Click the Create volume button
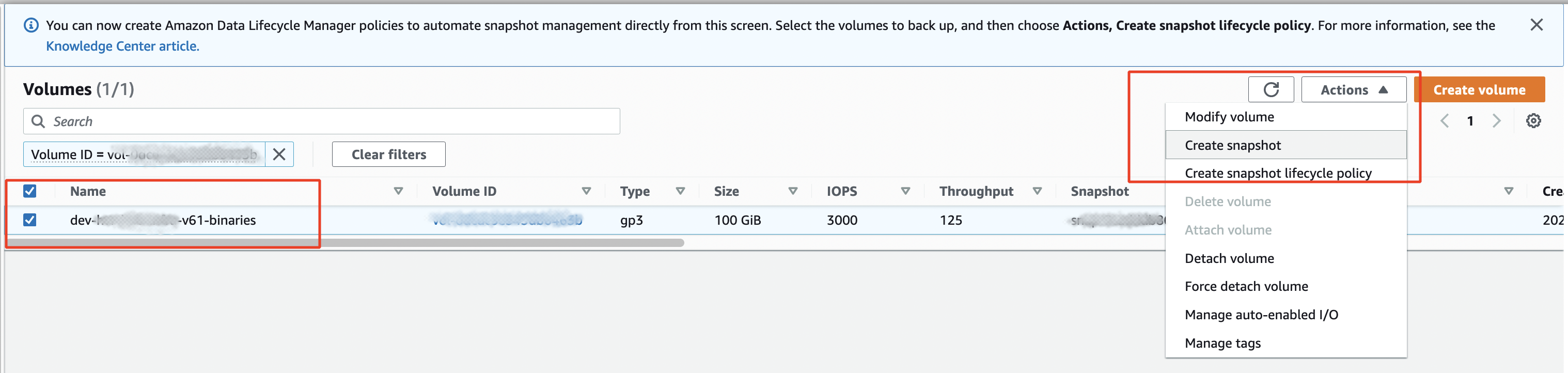This screenshot has height=373, width=1568. (1479, 90)
